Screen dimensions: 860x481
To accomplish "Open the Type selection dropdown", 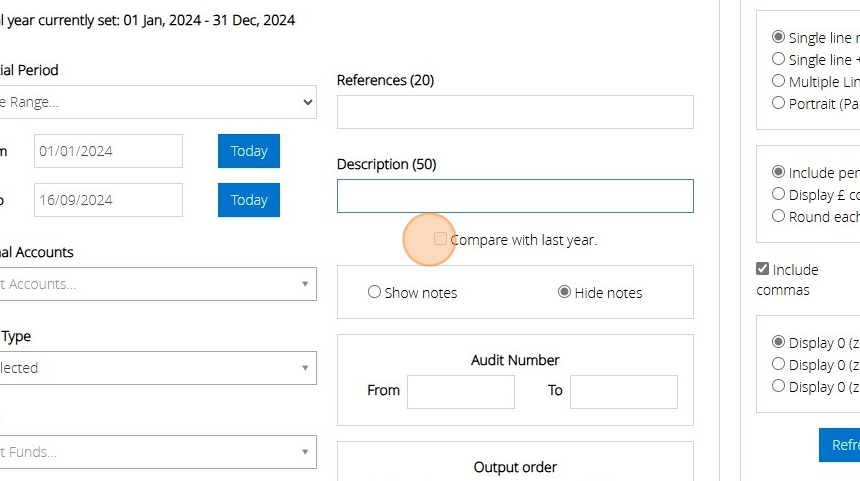I will pyautogui.click(x=156, y=368).
